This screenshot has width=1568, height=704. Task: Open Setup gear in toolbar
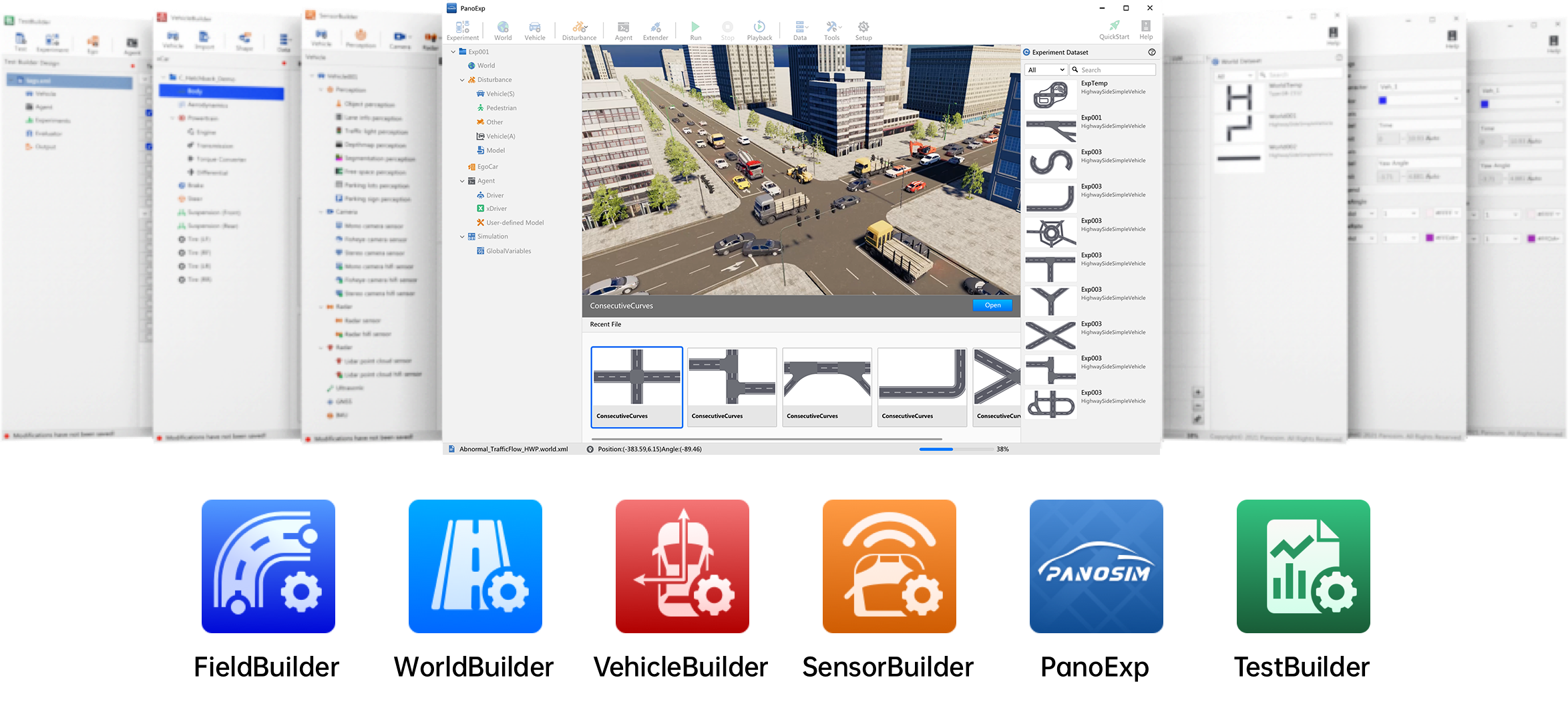tap(863, 30)
